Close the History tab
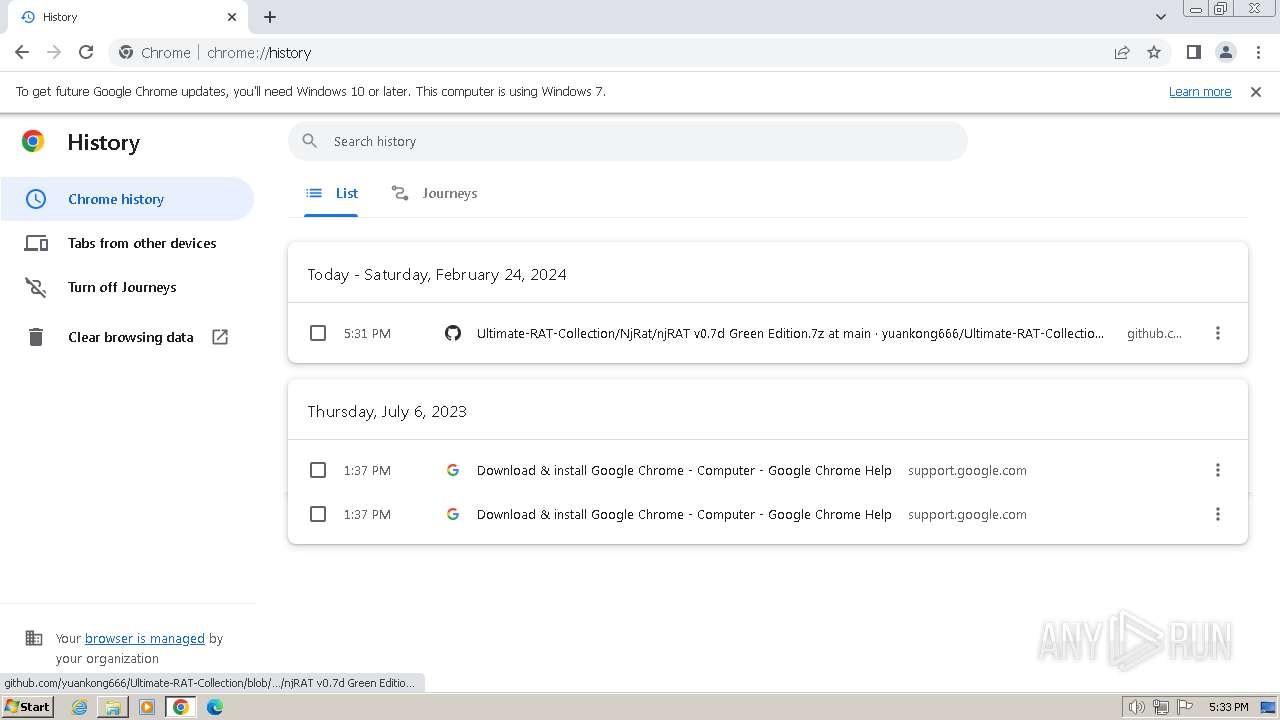The height and width of the screenshot is (720, 1280). 232,17
